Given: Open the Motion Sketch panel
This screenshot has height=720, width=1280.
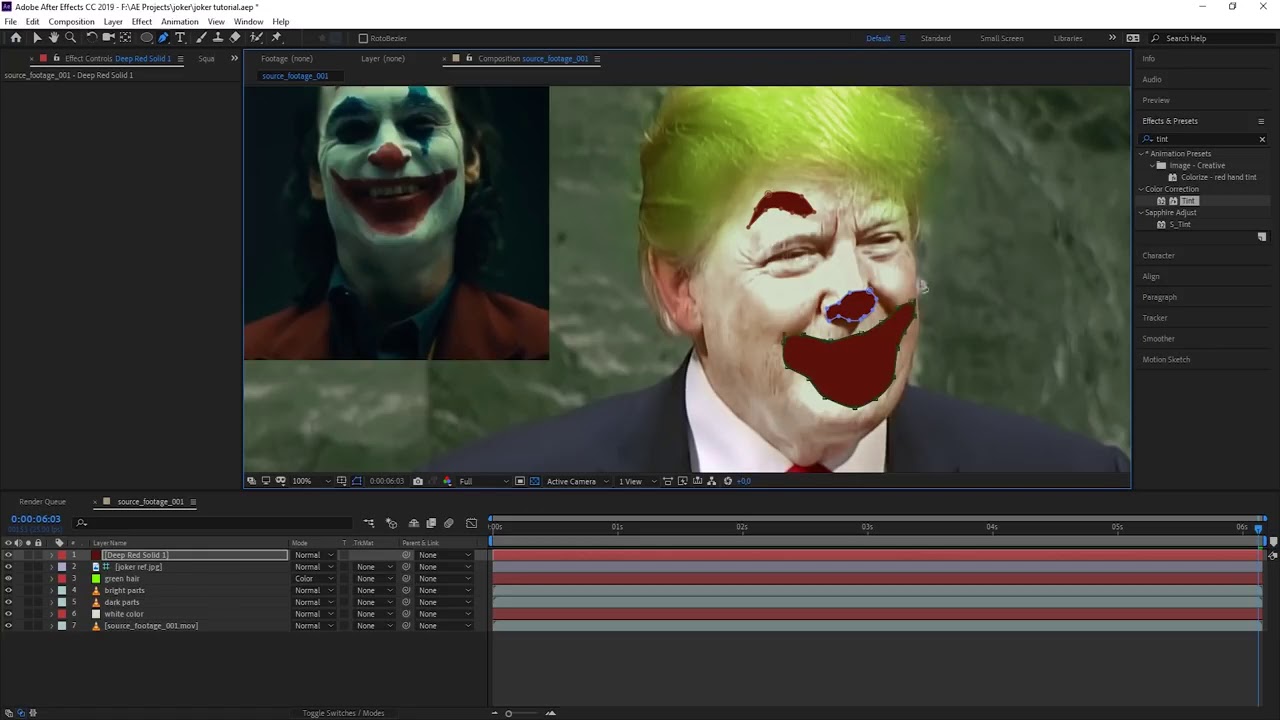Looking at the screenshot, I should point(1166,360).
